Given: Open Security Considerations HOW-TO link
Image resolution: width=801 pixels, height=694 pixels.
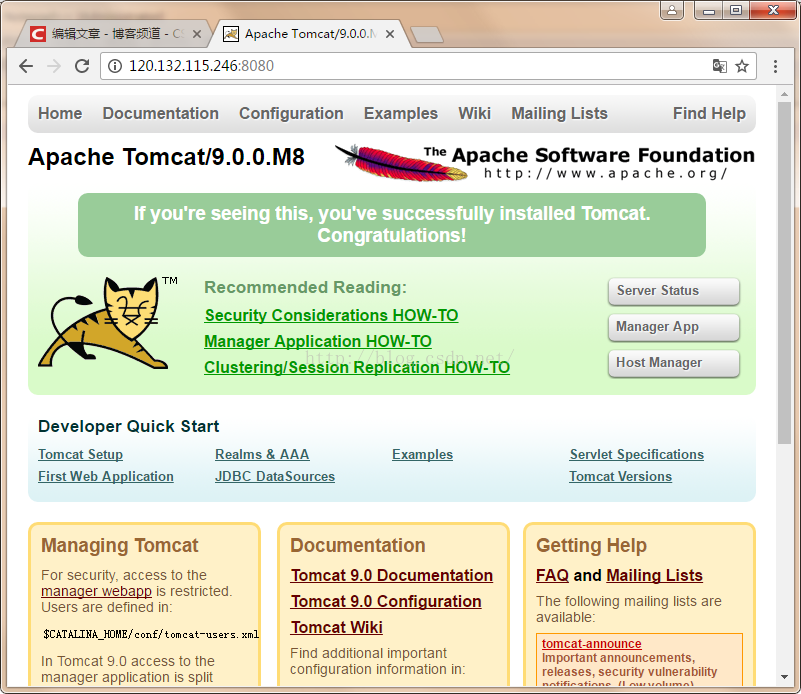Looking at the screenshot, I should 332,316.
